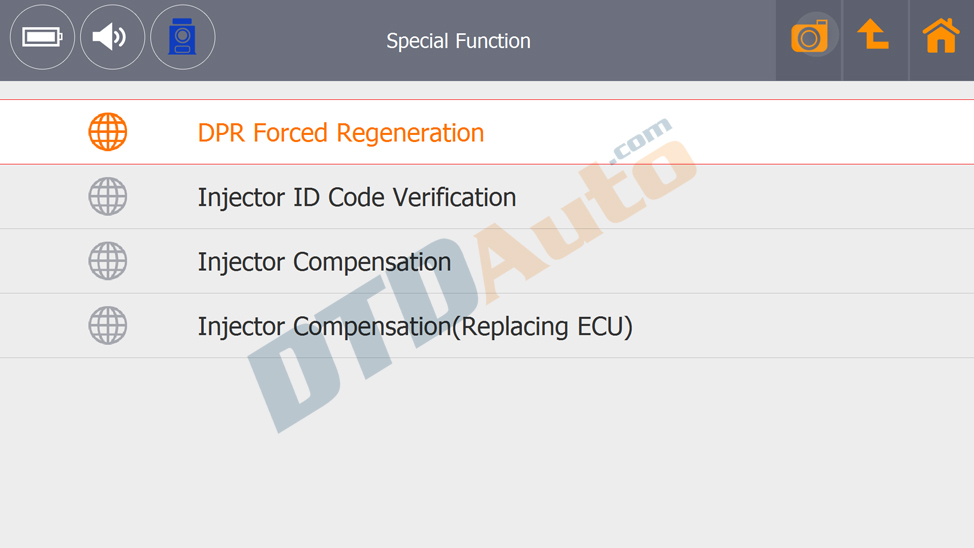Viewport: 974px width, 548px height.
Task: Click the orange globe beside DPR Forced Regeneration
Action: 108,132
